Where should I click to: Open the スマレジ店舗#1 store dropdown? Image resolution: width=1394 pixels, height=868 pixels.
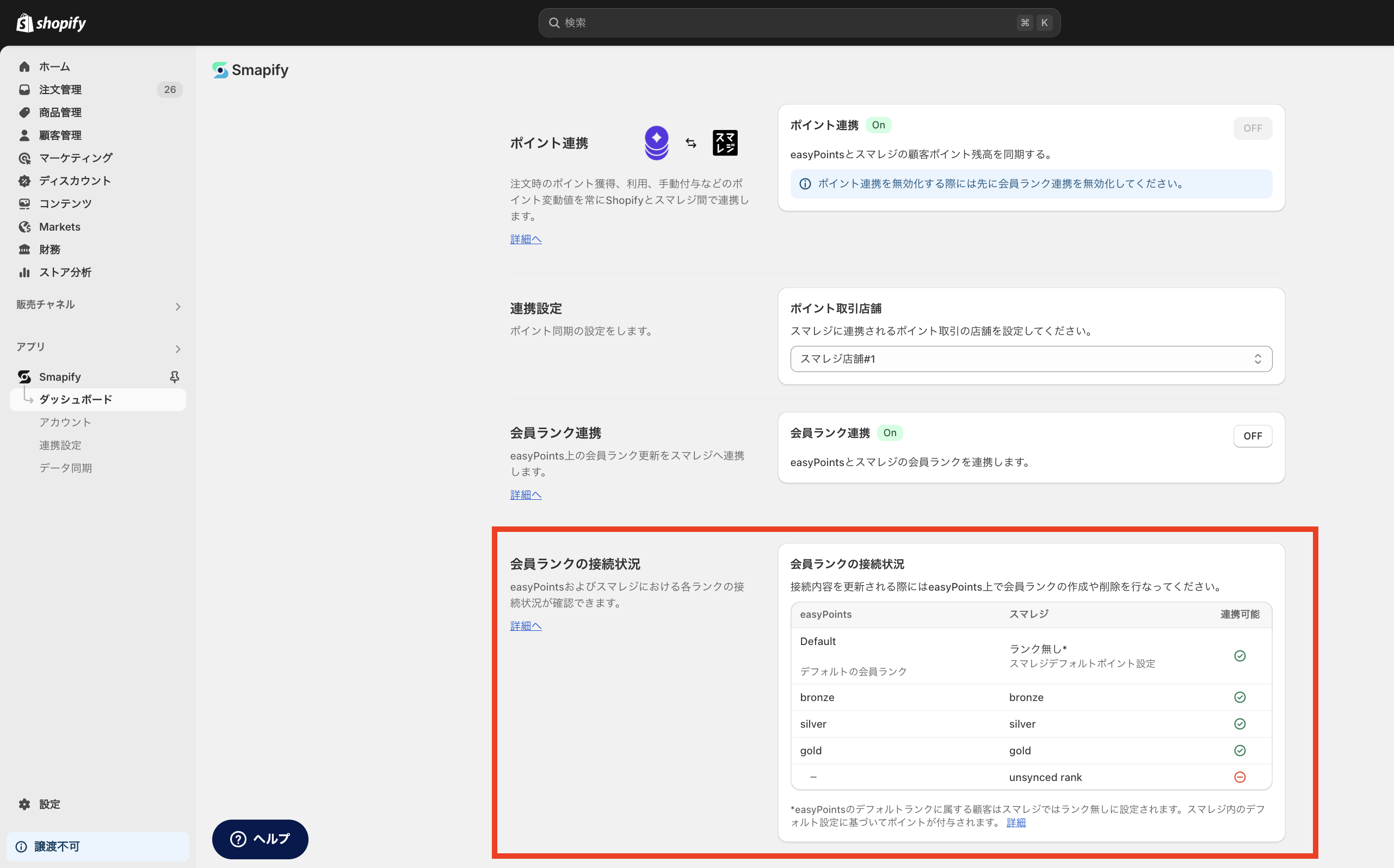click(x=1031, y=359)
